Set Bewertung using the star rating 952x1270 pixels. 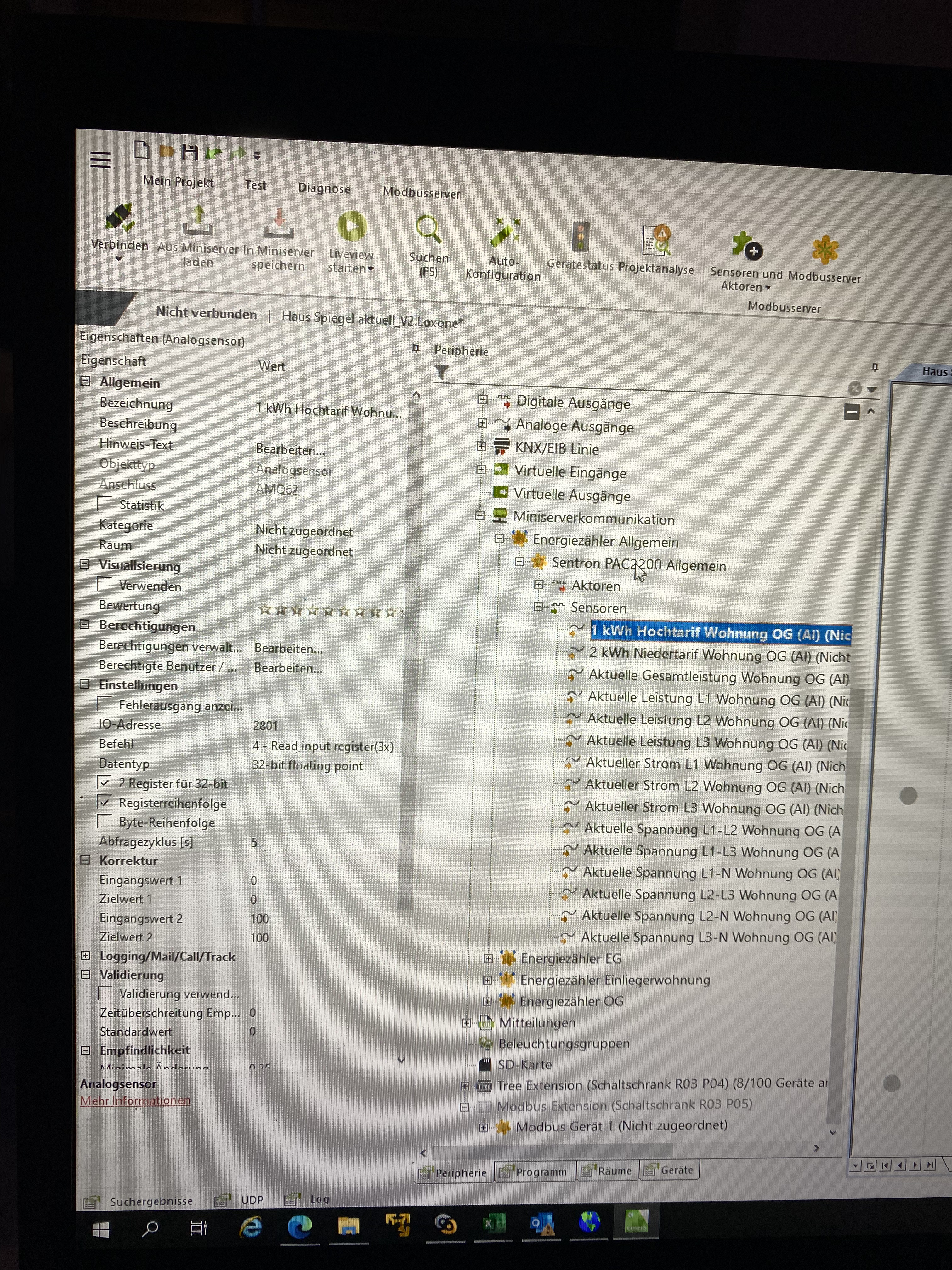pyautogui.click(x=329, y=611)
